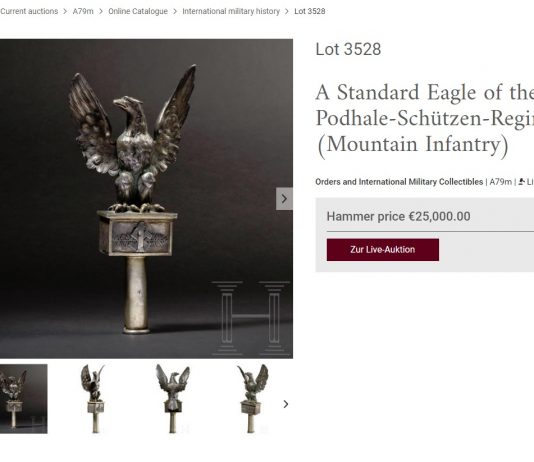Open Current auctions breadcrumb

click(x=29, y=11)
